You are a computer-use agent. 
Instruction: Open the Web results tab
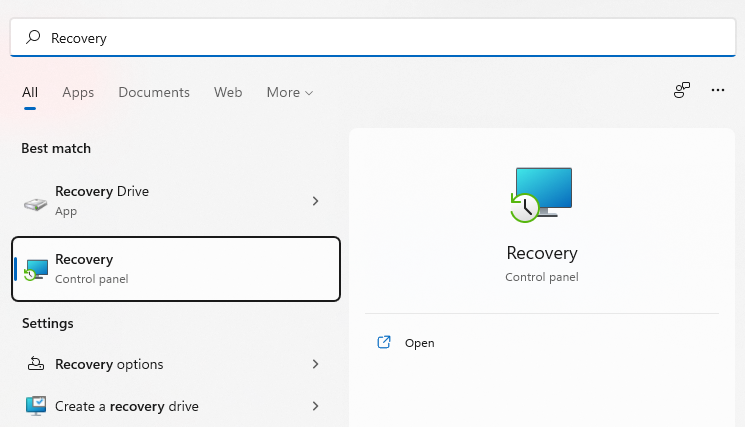pyautogui.click(x=228, y=92)
